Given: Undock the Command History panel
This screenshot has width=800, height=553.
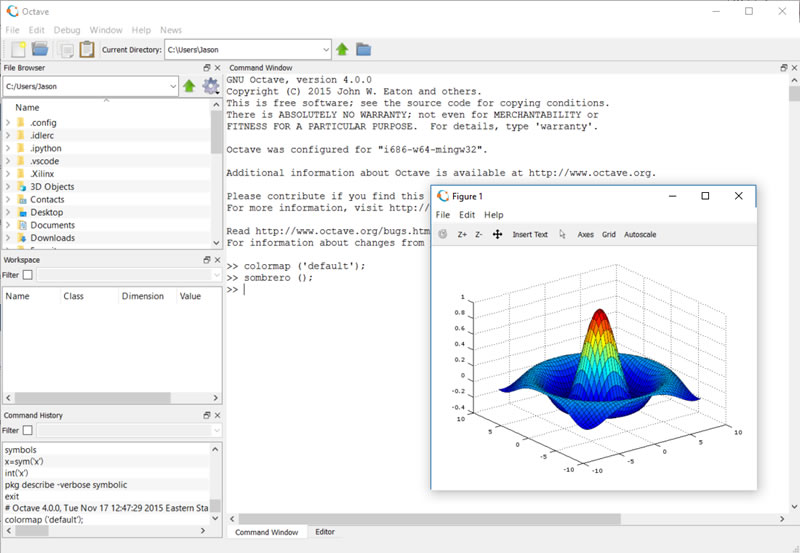Looking at the screenshot, I should 207,415.
